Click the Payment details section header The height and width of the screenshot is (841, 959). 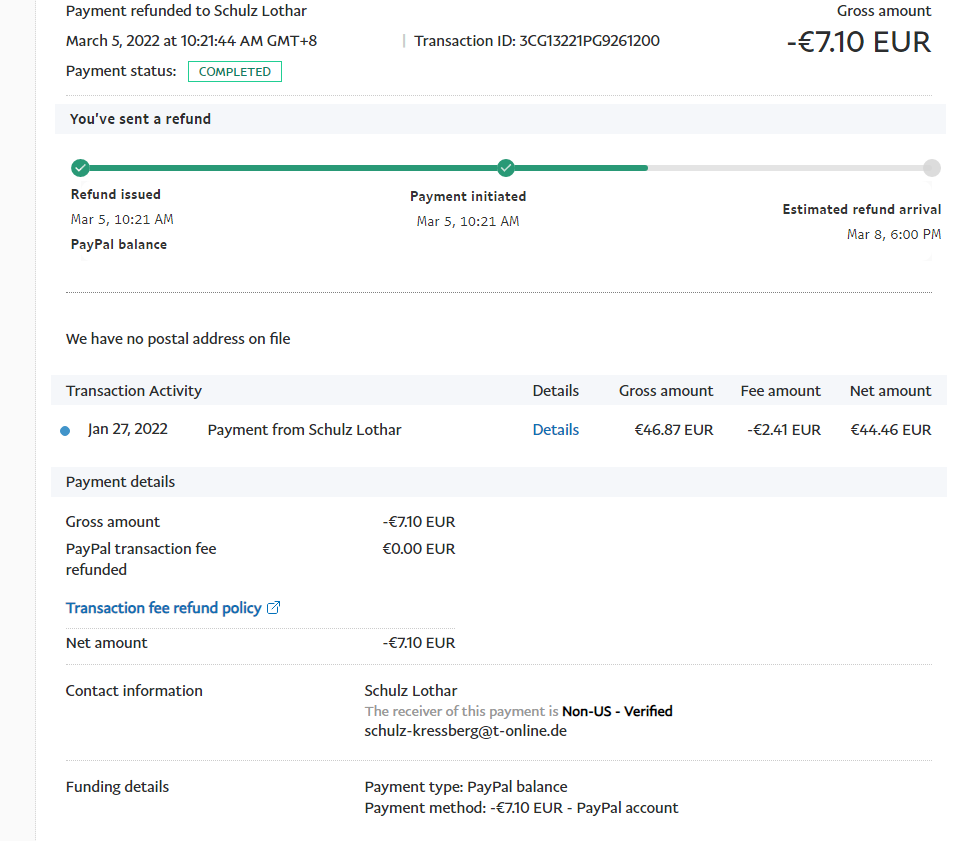pos(120,482)
